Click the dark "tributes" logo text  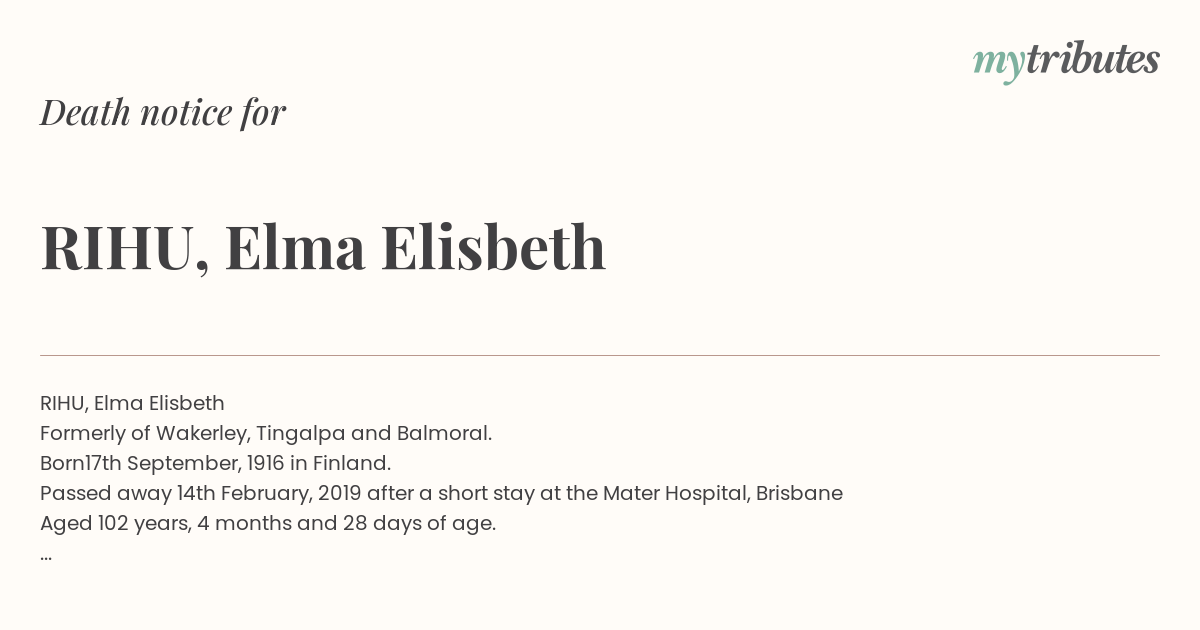(x=1092, y=59)
